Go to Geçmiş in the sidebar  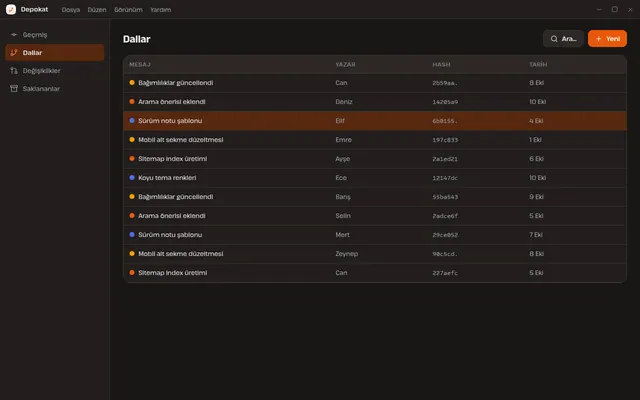tap(55, 35)
